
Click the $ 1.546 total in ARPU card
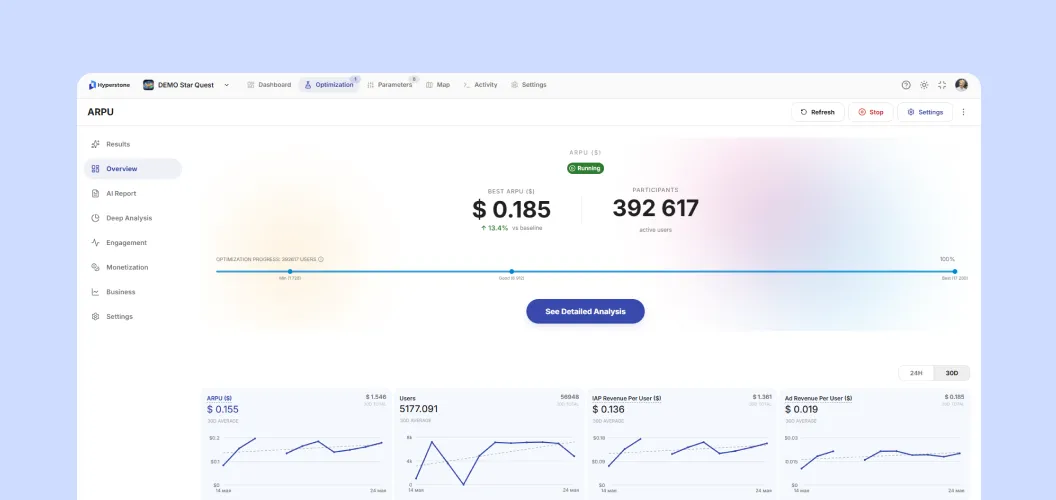(376, 397)
